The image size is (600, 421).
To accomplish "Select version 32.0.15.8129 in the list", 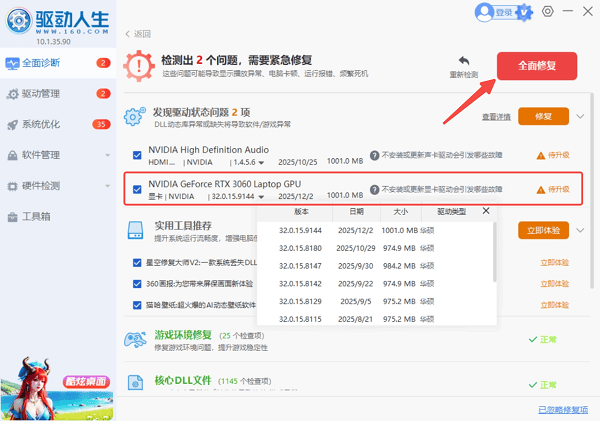I will click(375, 302).
